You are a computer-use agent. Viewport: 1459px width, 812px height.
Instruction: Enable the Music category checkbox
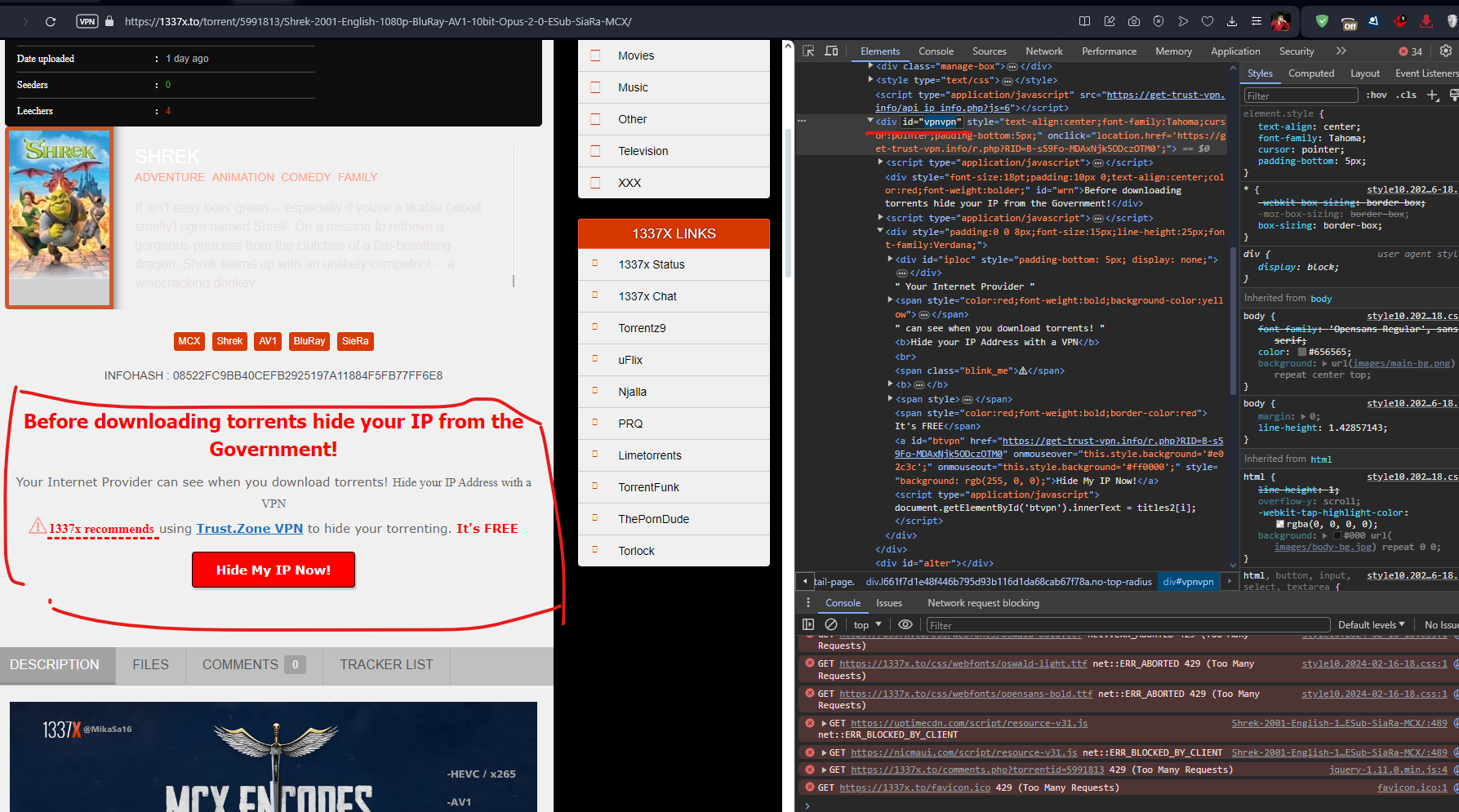(595, 87)
